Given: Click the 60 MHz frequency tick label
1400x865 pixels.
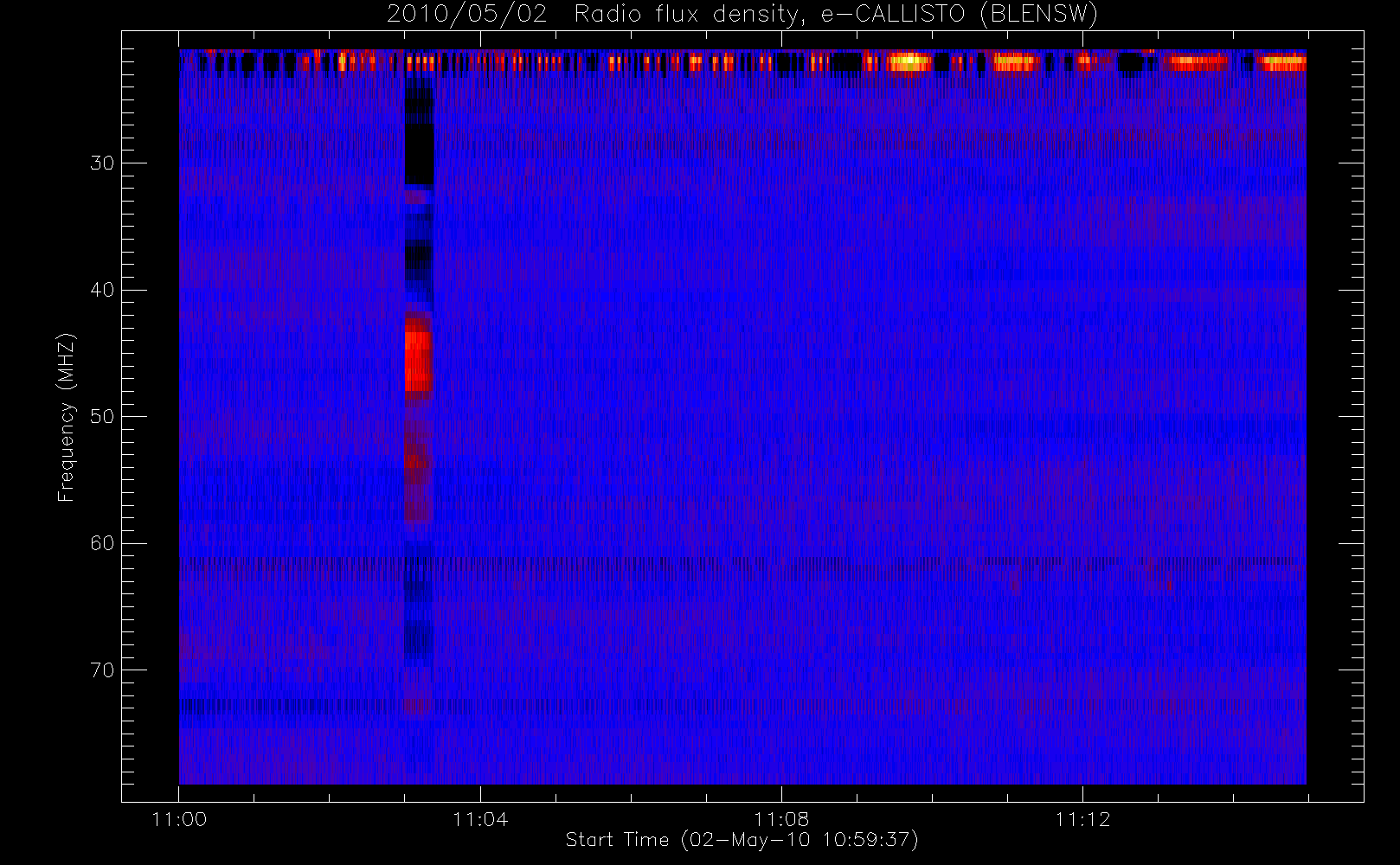Looking at the screenshot, I should (102, 543).
